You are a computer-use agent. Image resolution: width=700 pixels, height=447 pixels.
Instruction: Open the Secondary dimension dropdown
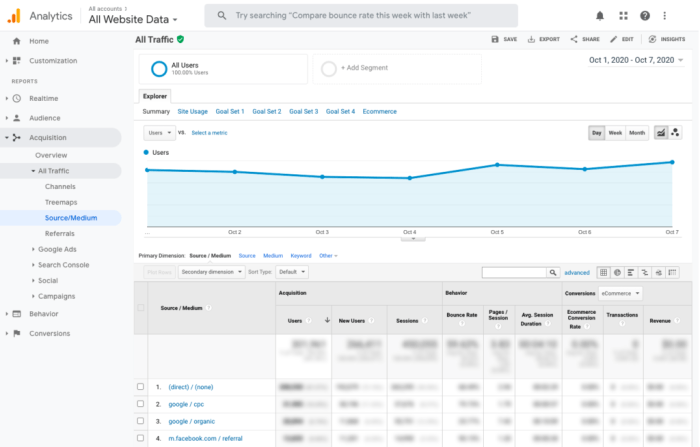(x=212, y=272)
